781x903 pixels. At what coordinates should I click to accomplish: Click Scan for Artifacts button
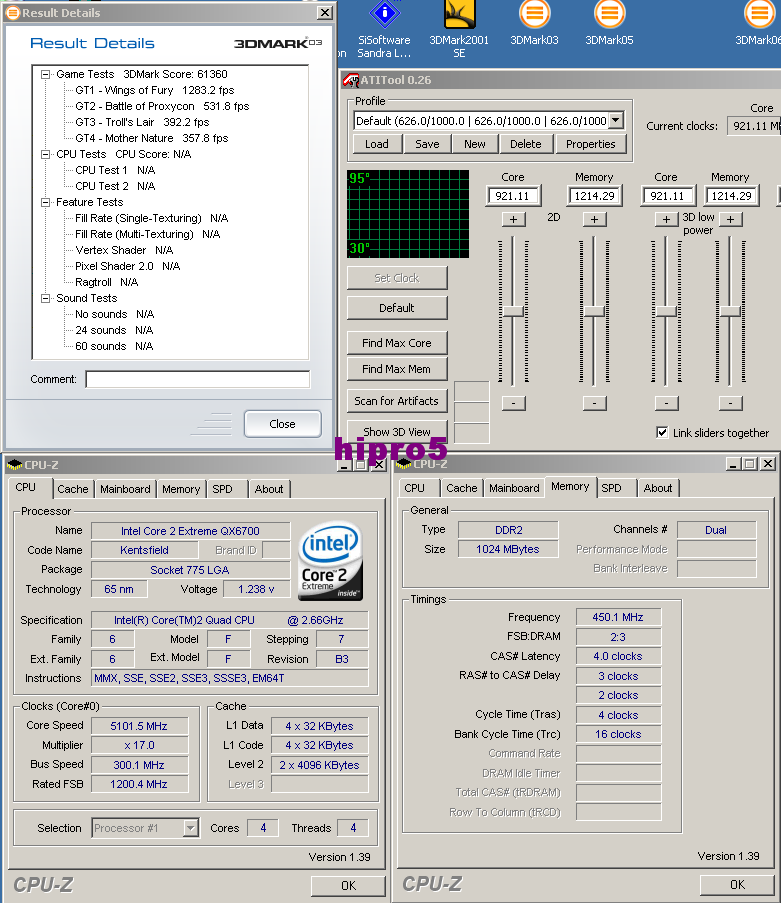(397, 401)
